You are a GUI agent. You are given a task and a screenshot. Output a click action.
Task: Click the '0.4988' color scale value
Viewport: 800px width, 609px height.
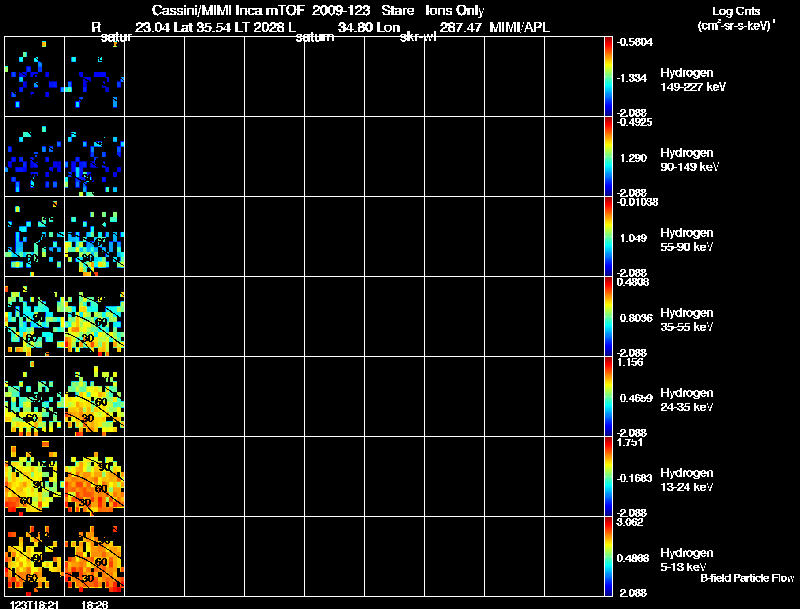[x=633, y=558]
